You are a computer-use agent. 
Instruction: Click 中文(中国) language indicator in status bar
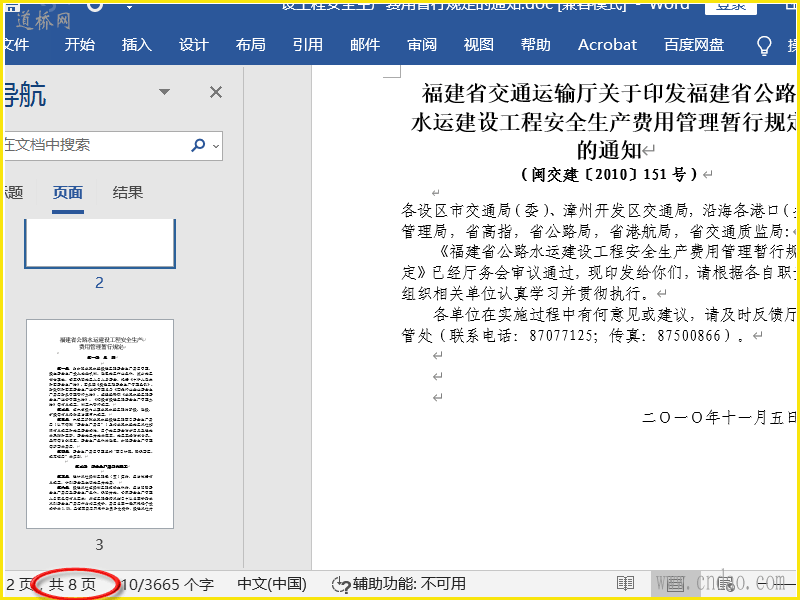tap(272, 584)
